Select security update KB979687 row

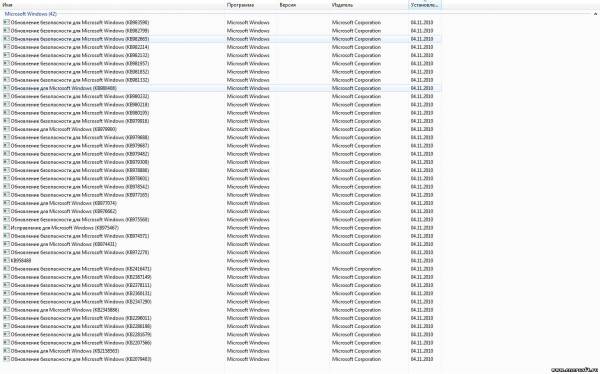click(x=222, y=146)
